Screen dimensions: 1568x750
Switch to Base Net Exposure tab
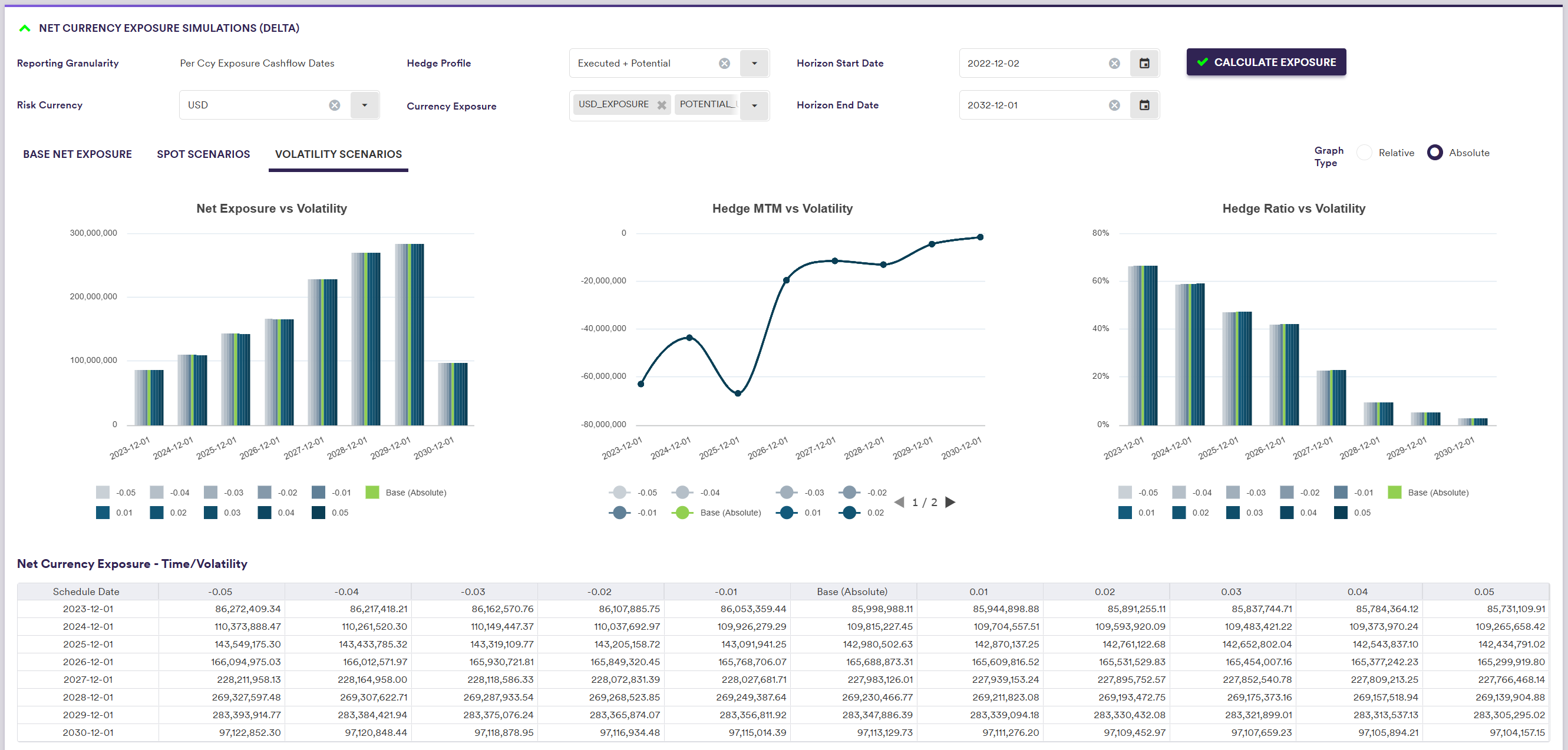pyautogui.click(x=77, y=154)
